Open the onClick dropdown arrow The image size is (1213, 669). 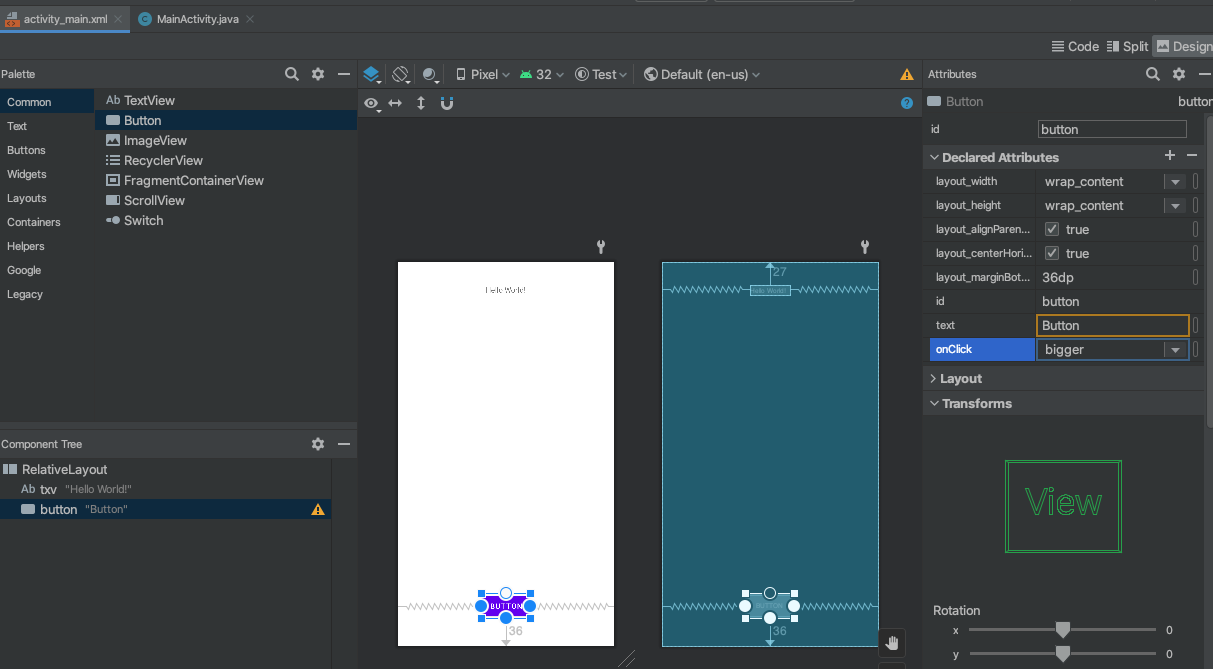[x=1173, y=350]
